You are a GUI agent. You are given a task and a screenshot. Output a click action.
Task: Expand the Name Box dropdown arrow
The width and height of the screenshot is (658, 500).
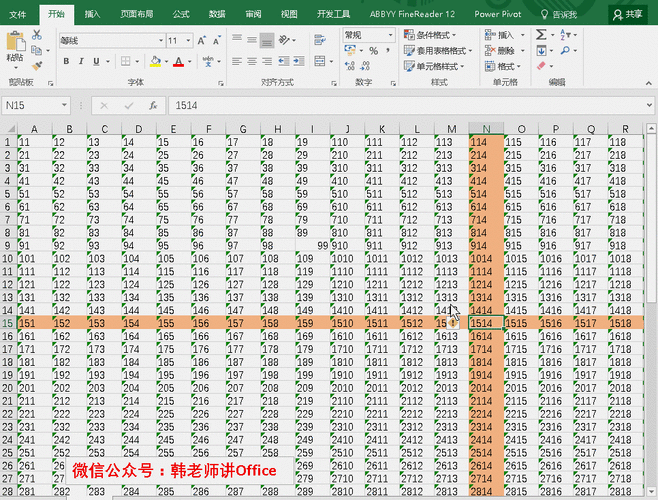[x=64, y=105]
